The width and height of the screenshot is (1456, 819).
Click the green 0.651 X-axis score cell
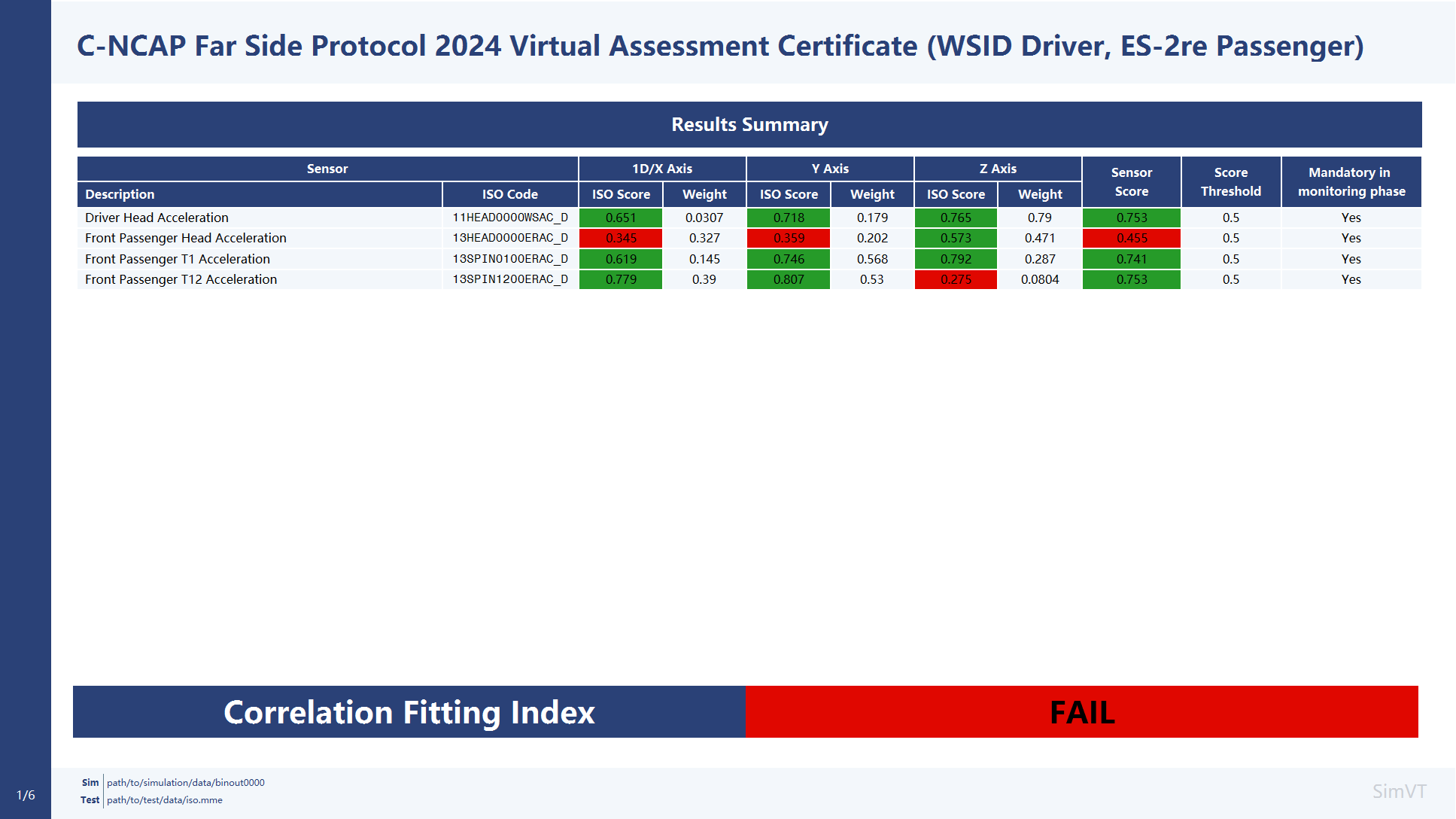click(x=621, y=218)
